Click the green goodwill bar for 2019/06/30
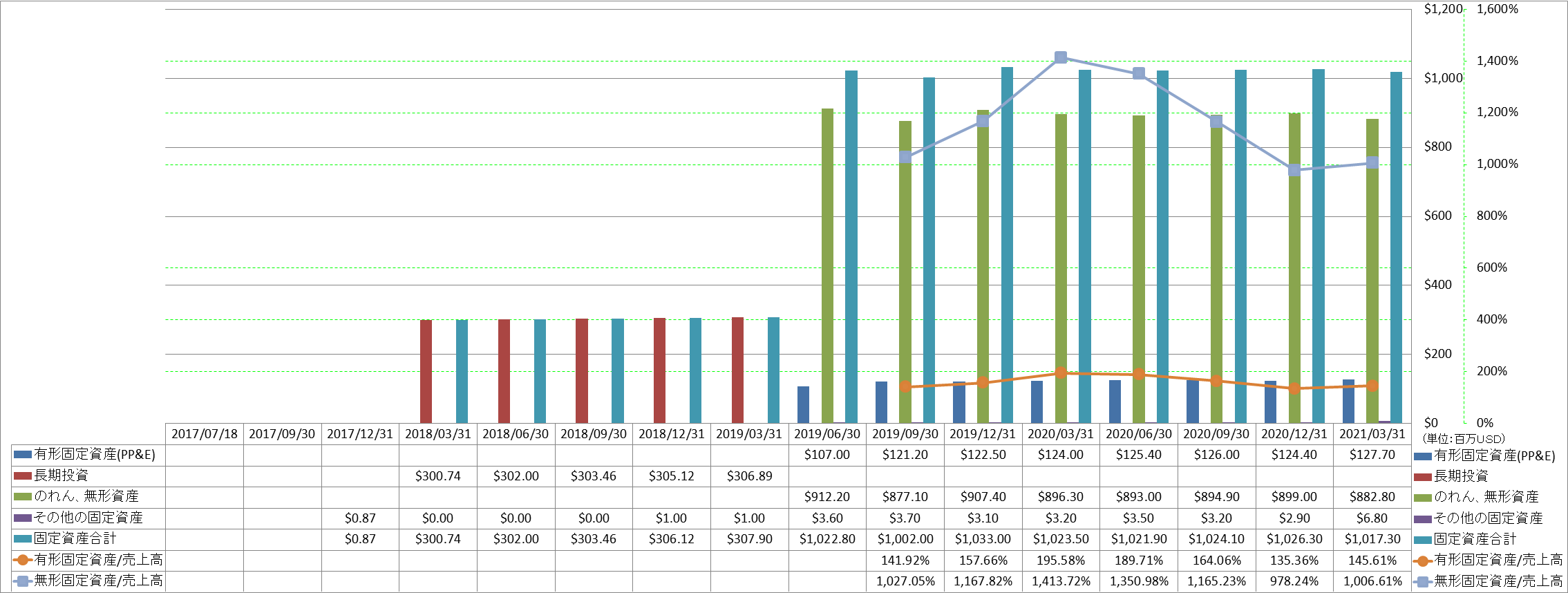Screen dimensions: 1568x593 tap(827, 265)
